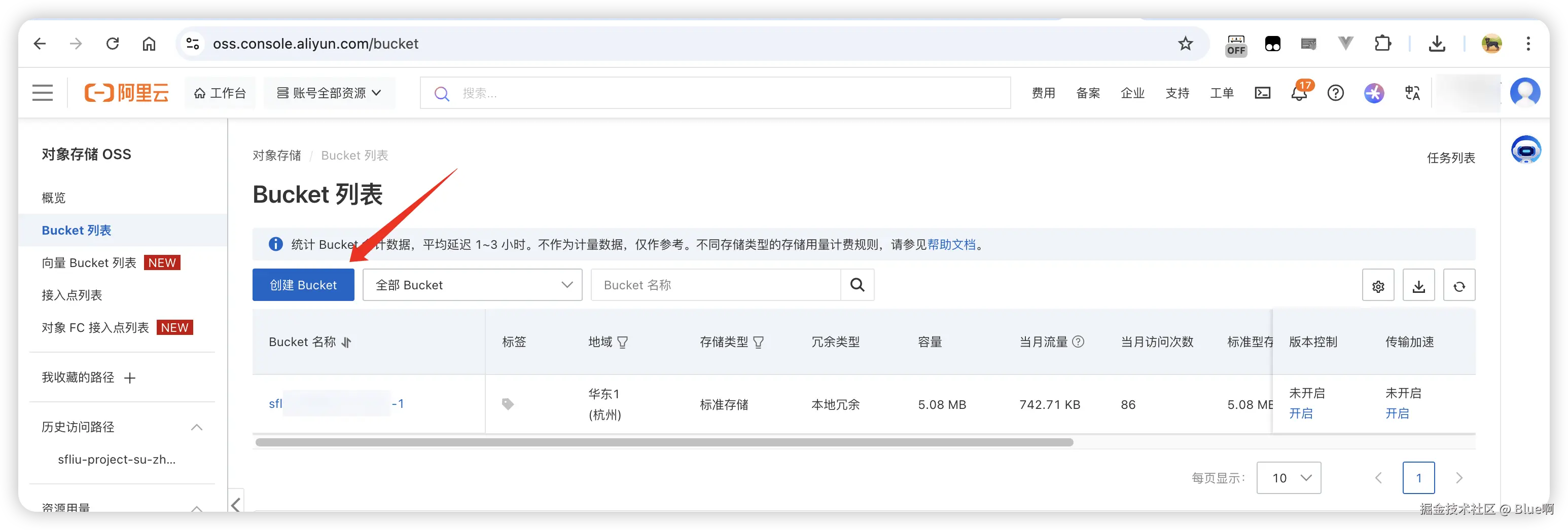Open the 备案 top menu
1568x530 pixels.
[x=1088, y=93]
